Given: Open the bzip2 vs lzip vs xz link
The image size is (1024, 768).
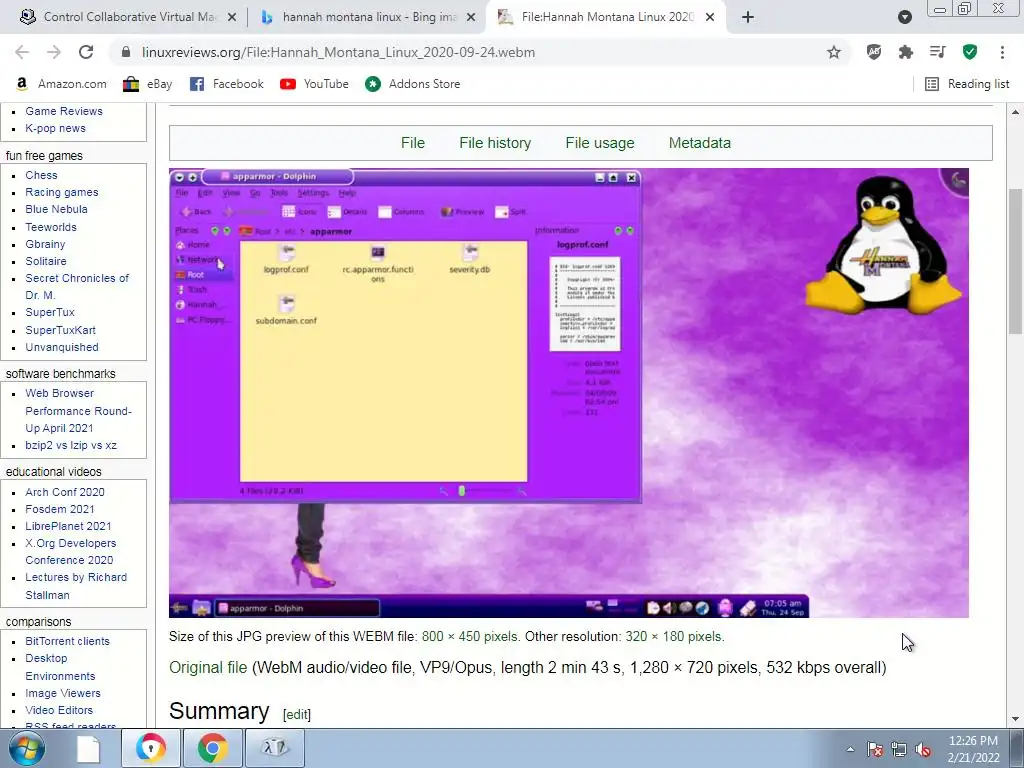Looking at the screenshot, I should click(x=71, y=445).
